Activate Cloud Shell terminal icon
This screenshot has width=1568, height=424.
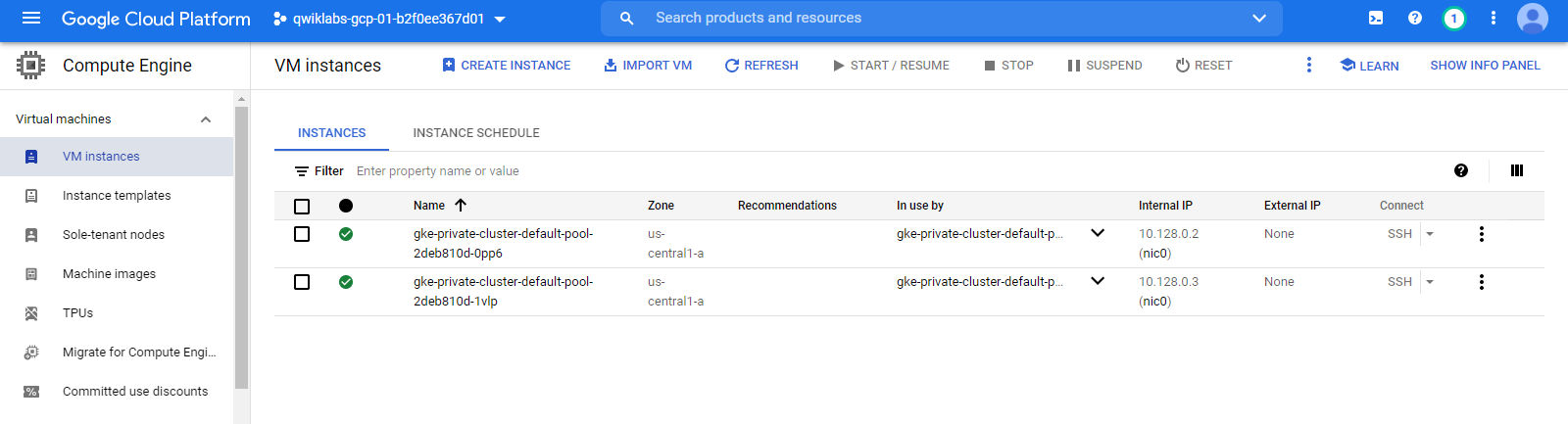pos(1376,18)
